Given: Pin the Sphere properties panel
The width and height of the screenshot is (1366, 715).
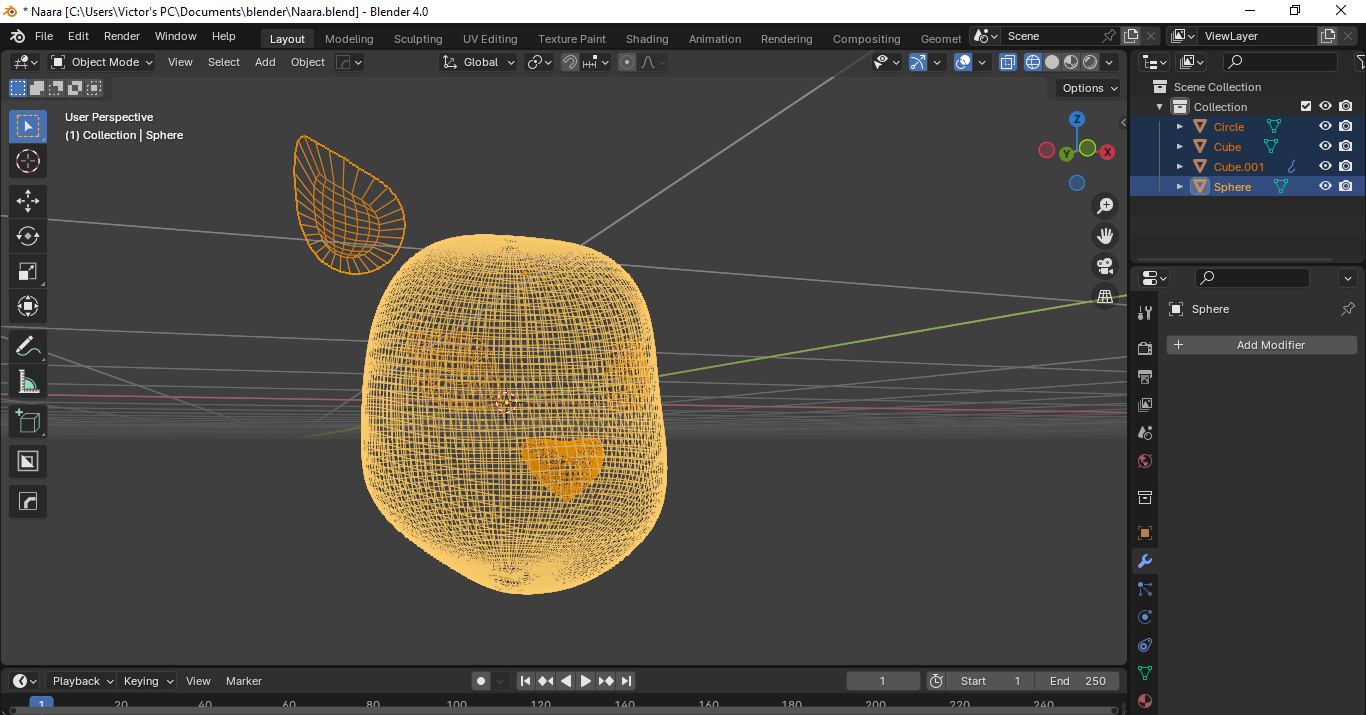Looking at the screenshot, I should 1348,309.
